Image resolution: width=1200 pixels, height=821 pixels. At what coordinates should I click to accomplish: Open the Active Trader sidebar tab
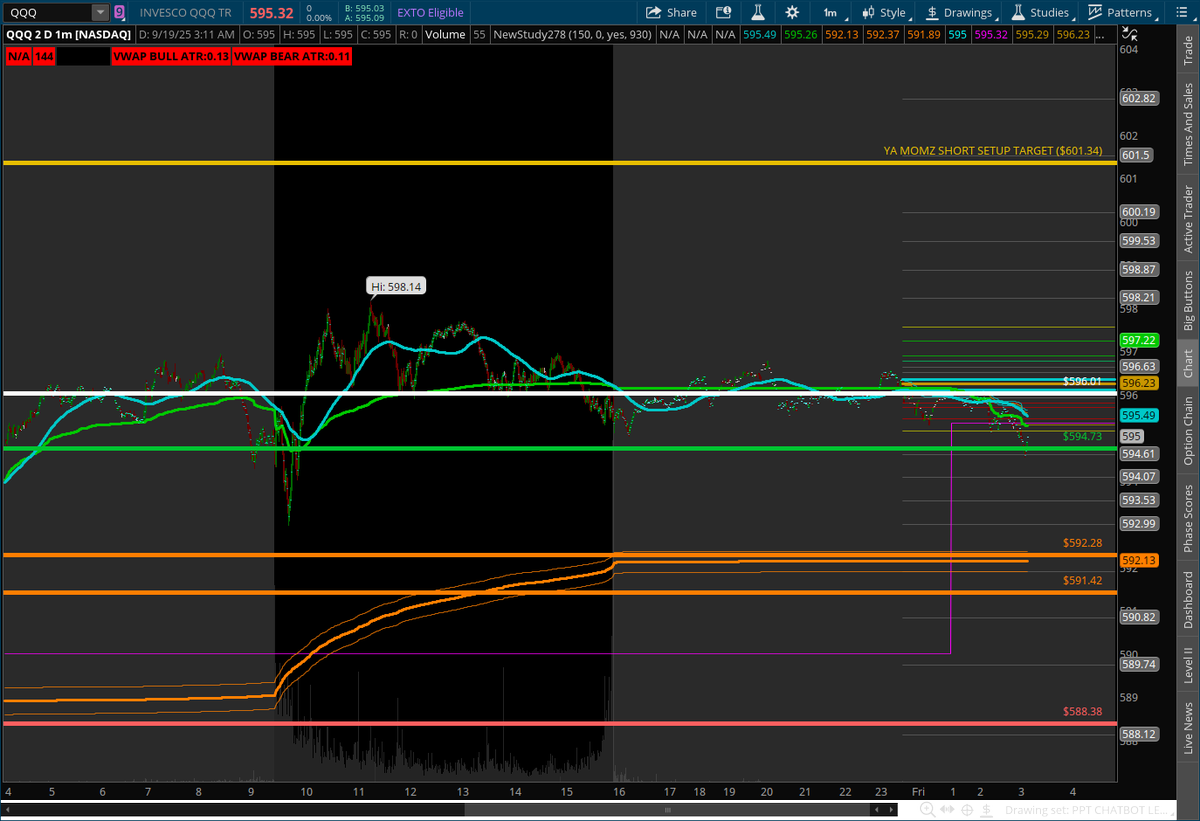1188,218
